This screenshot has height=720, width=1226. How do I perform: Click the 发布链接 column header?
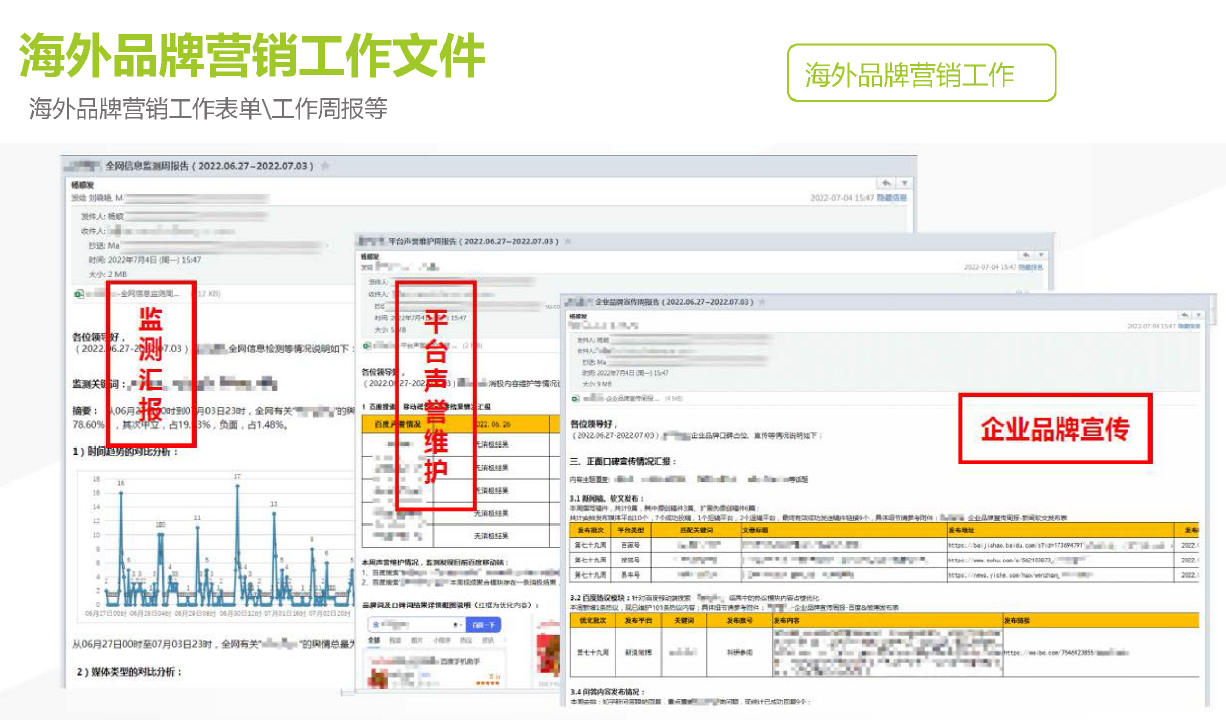point(1099,620)
